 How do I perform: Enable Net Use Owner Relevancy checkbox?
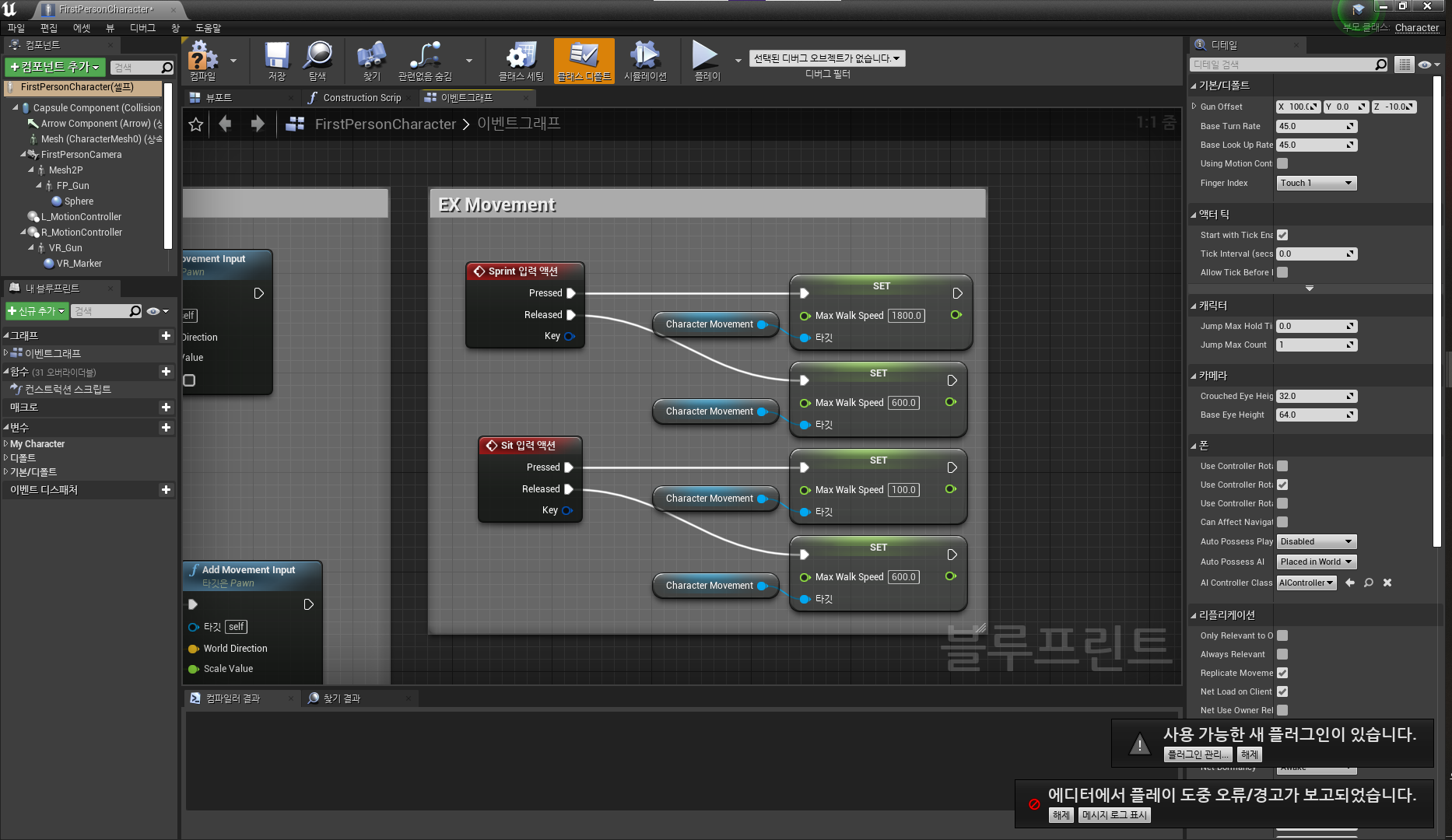pyautogui.click(x=1282, y=710)
